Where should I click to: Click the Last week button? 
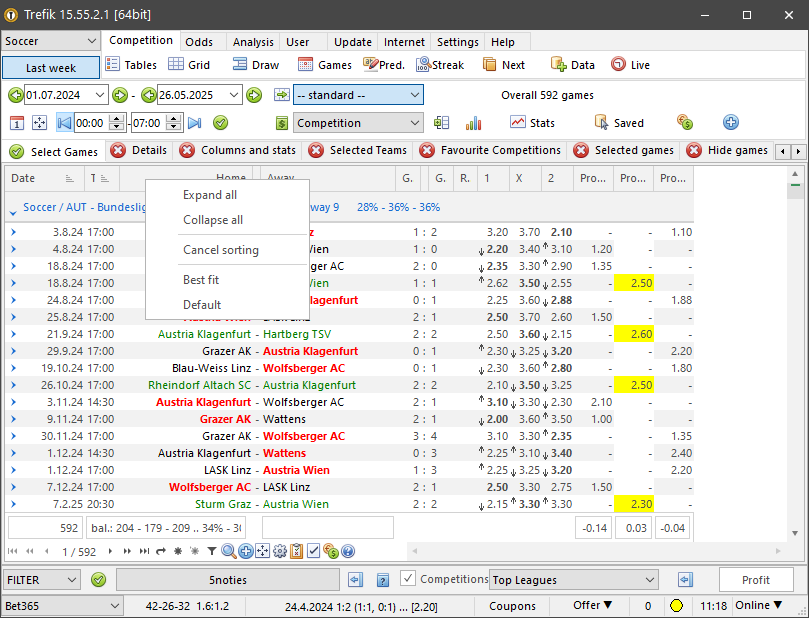click(x=51, y=68)
